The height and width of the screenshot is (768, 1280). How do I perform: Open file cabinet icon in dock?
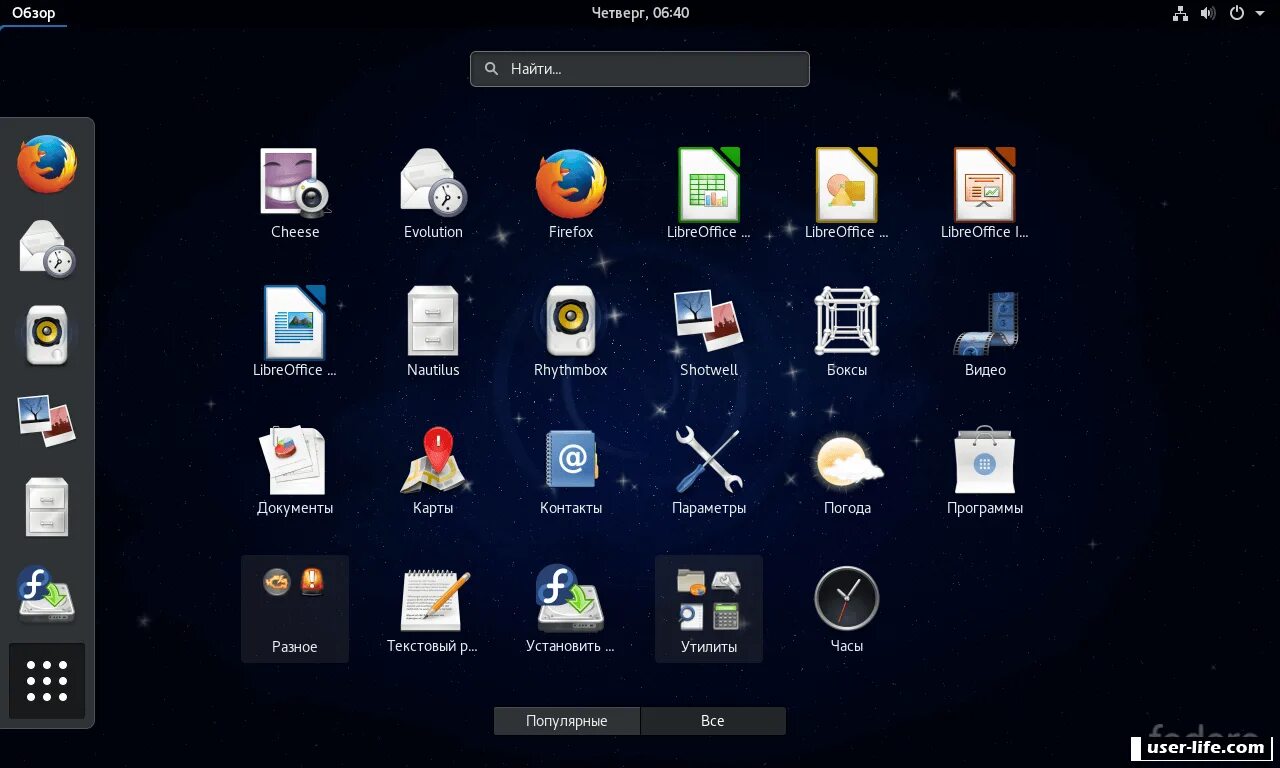tap(47, 507)
